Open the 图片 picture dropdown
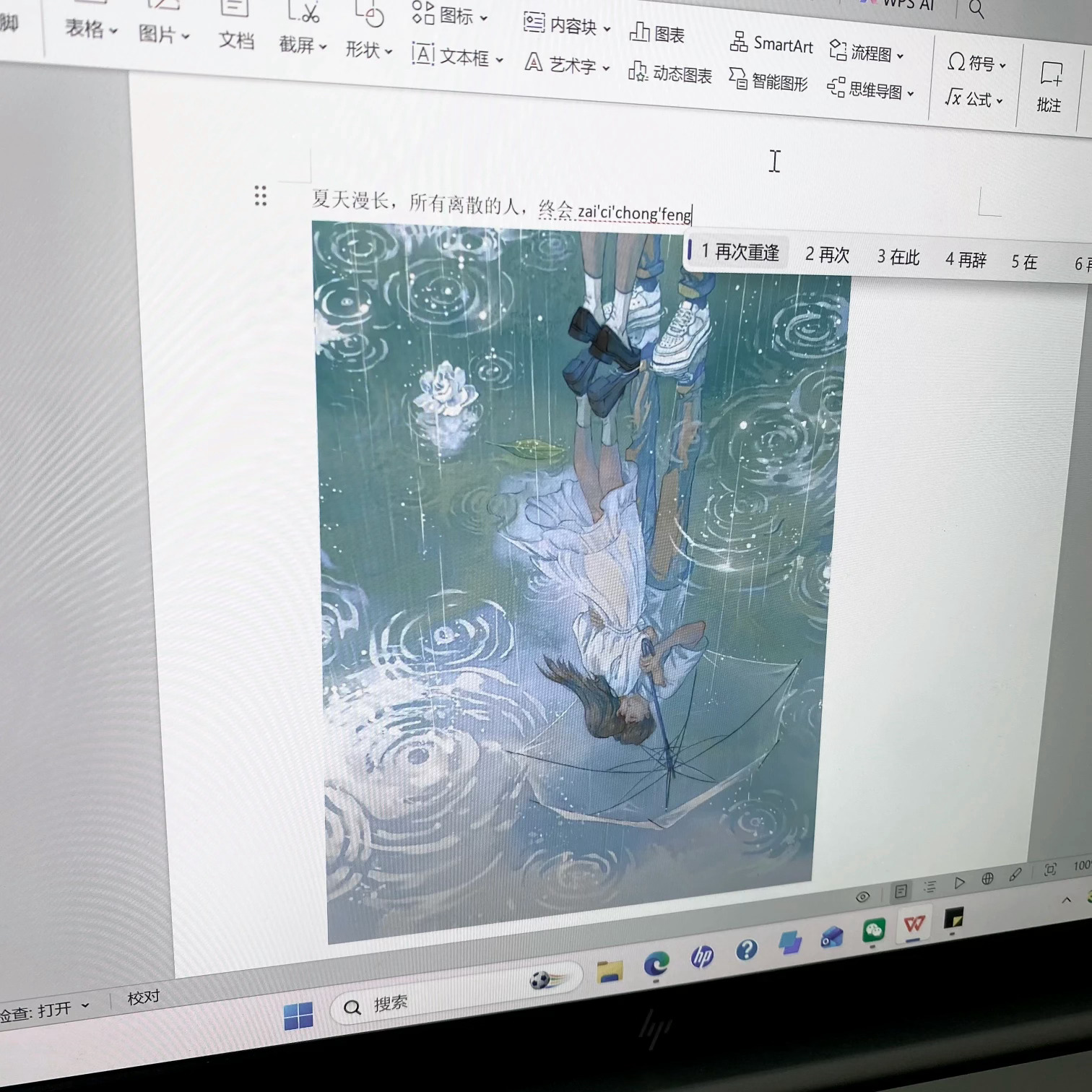1092x1092 pixels. coord(164,34)
